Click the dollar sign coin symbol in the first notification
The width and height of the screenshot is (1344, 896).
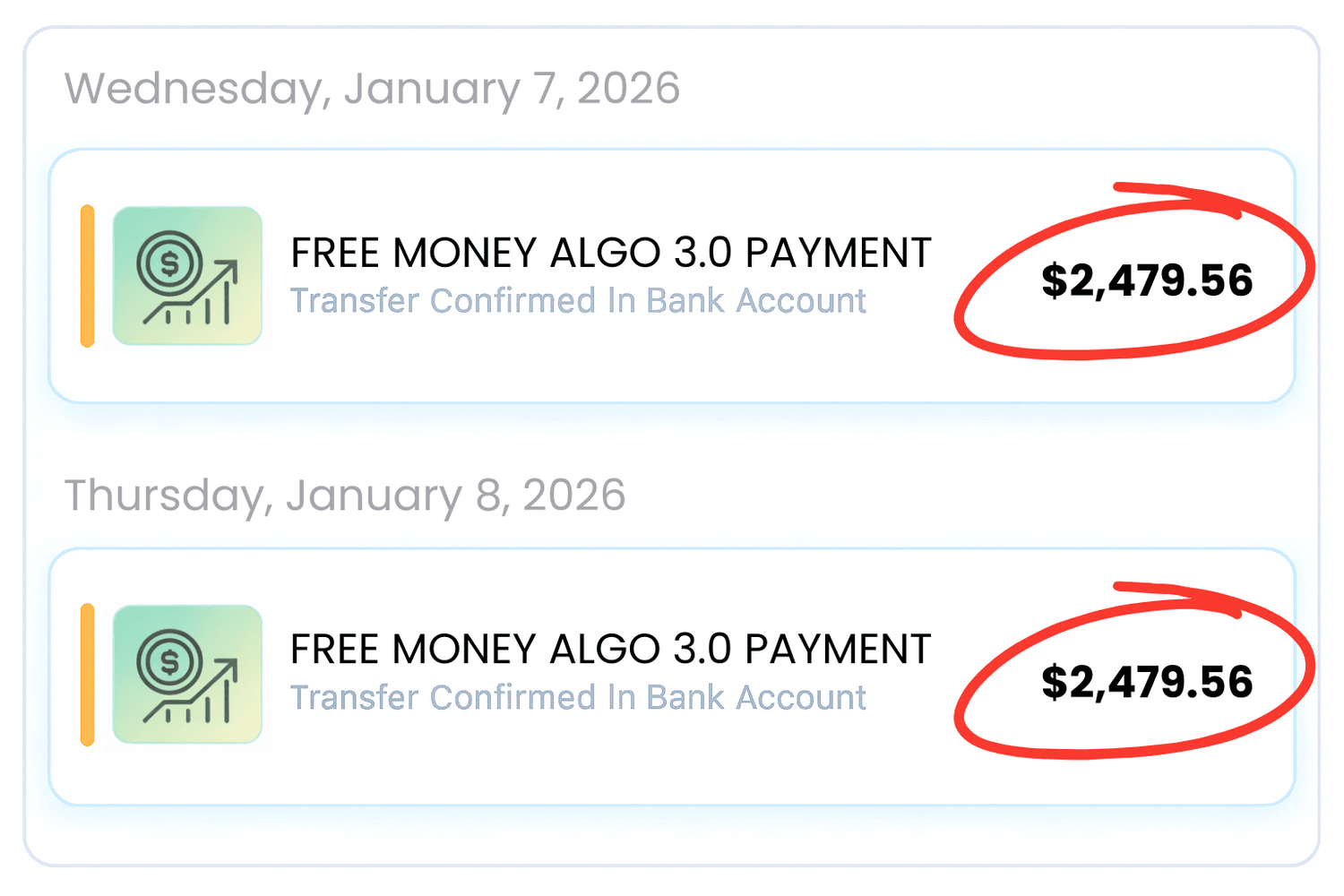(168, 260)
